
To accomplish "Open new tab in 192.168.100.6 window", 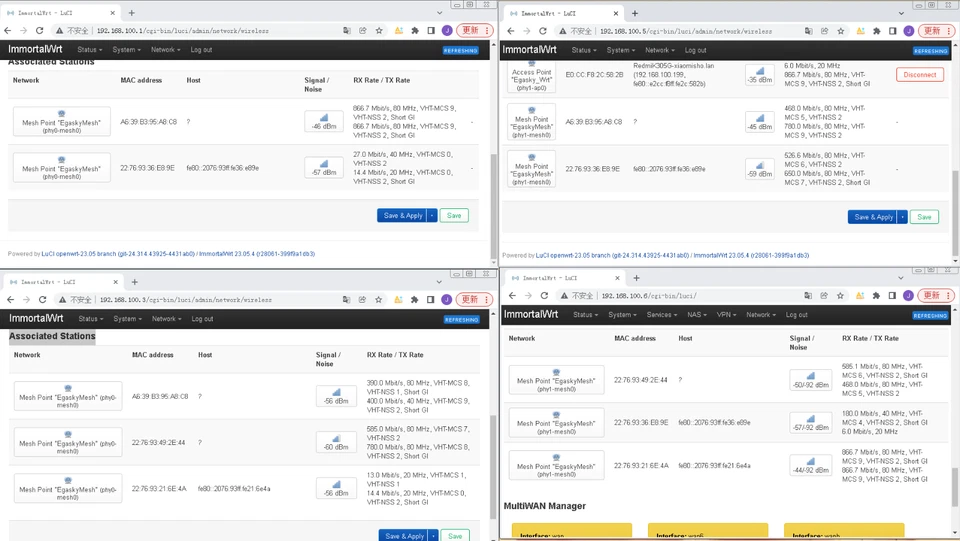I will pos(636,278).
